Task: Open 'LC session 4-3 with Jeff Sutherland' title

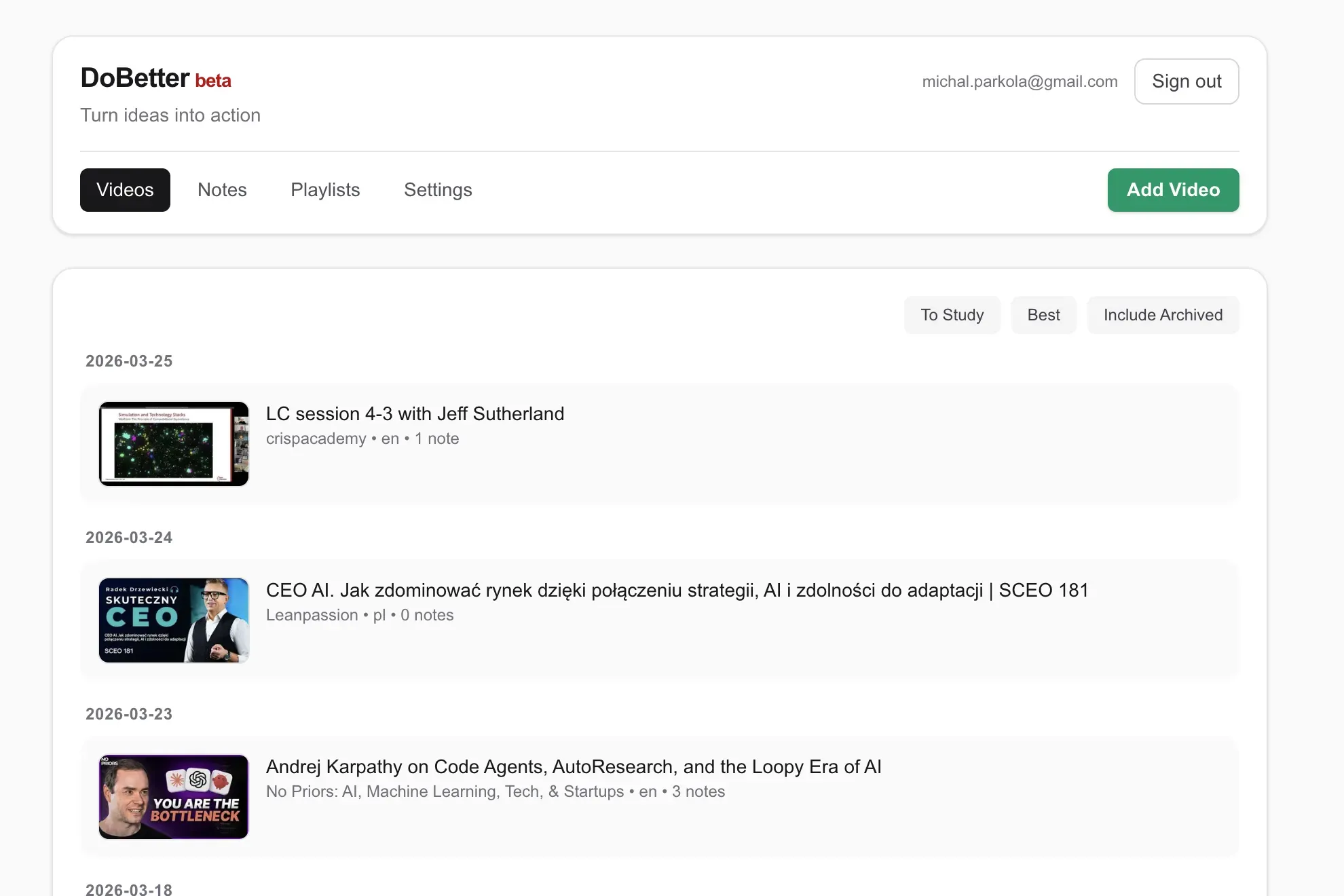Action: tap(415, 414)
